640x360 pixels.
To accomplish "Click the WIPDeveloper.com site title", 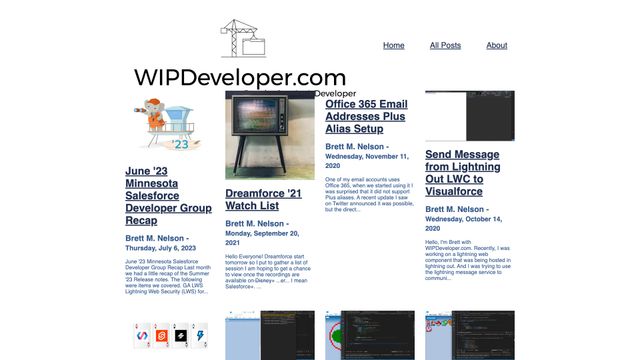I will click(x=240, y=78).
